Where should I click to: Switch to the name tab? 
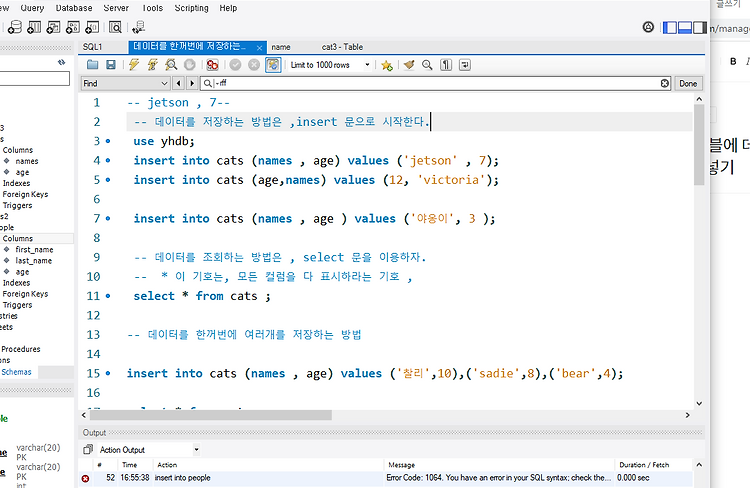(x=281, y=47)
